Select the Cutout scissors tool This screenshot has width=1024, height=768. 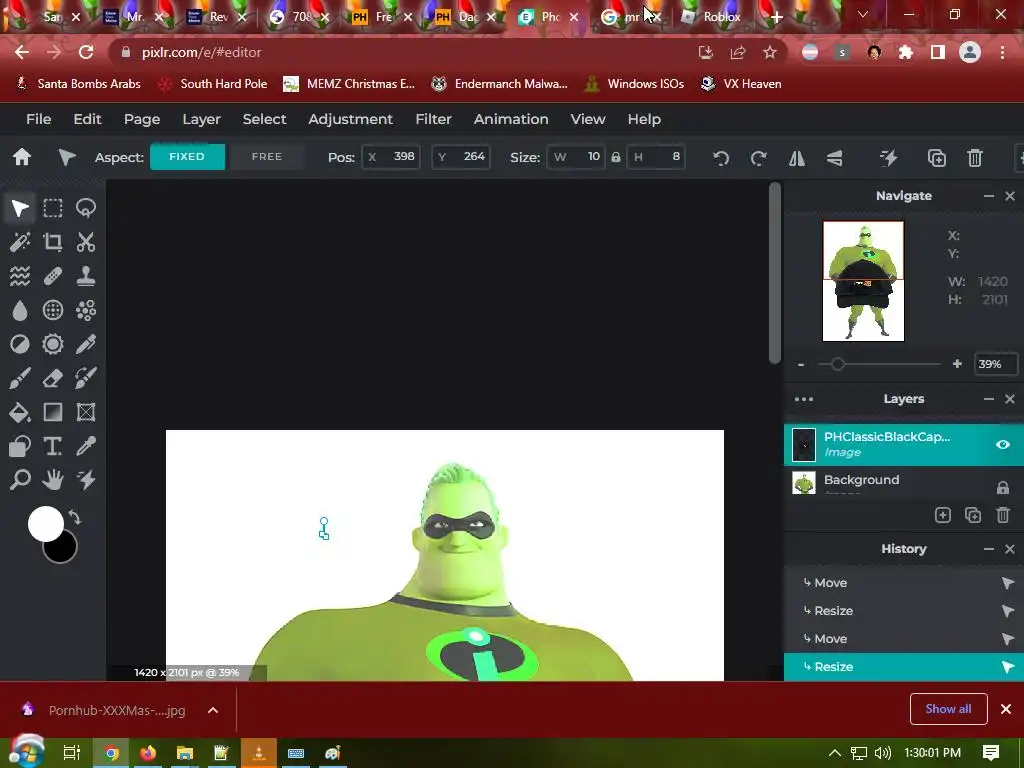[86, 242]
